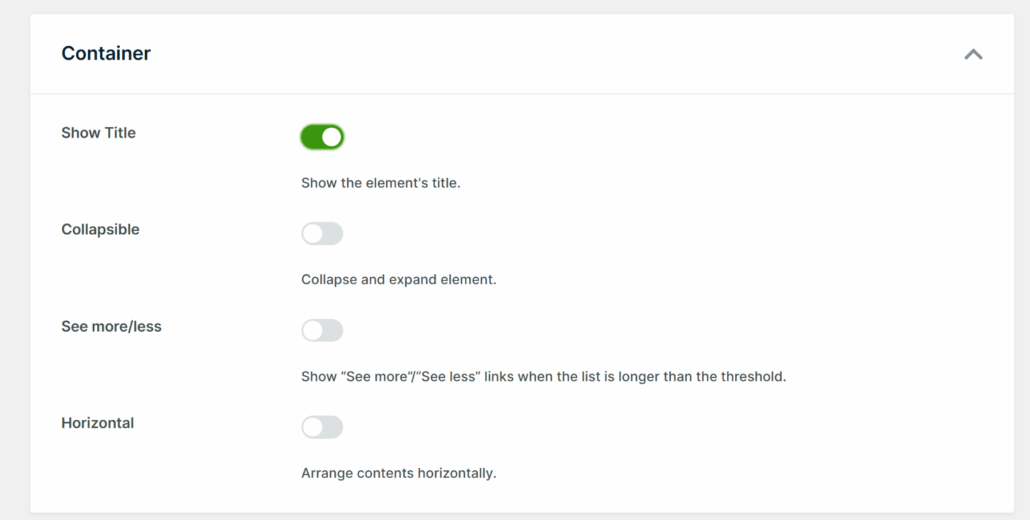Enable the Horizontal layout toggle

click(x=322, y=428)
